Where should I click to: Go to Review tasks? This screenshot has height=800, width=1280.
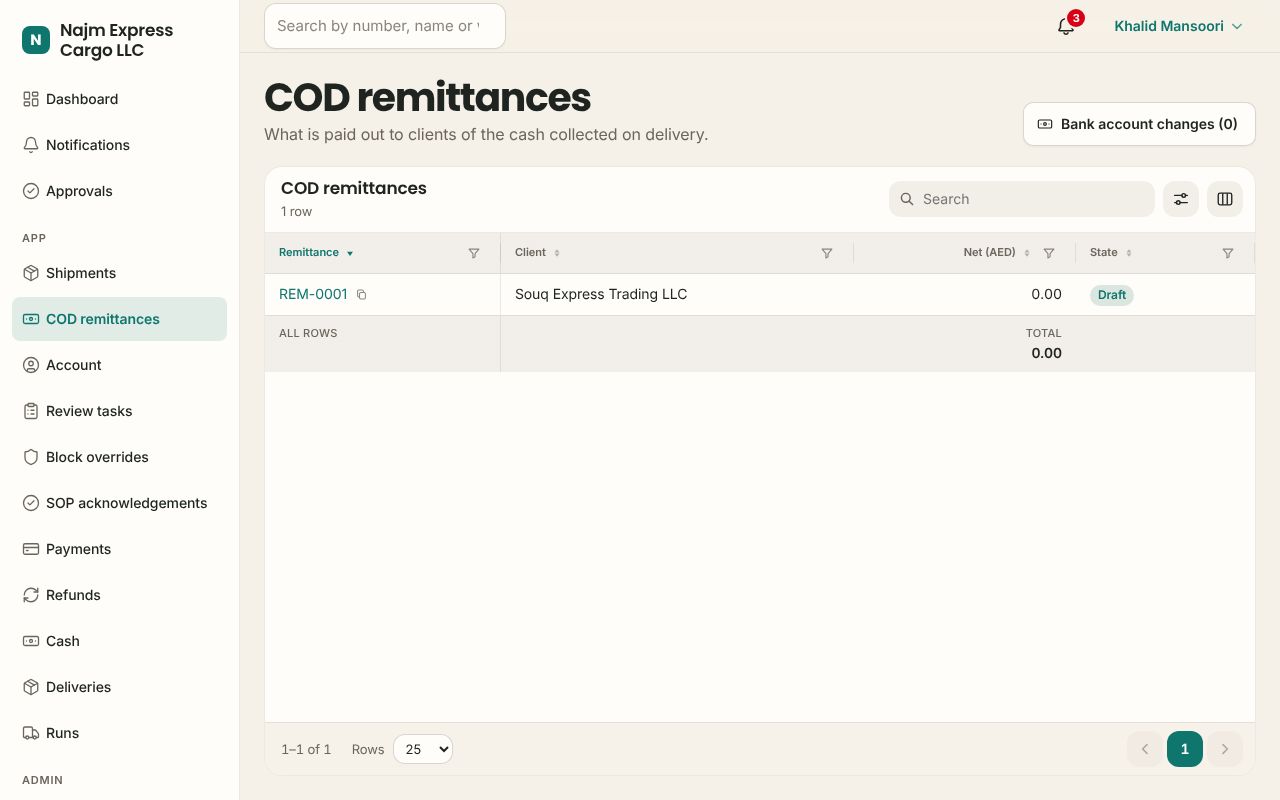(120, 411)
